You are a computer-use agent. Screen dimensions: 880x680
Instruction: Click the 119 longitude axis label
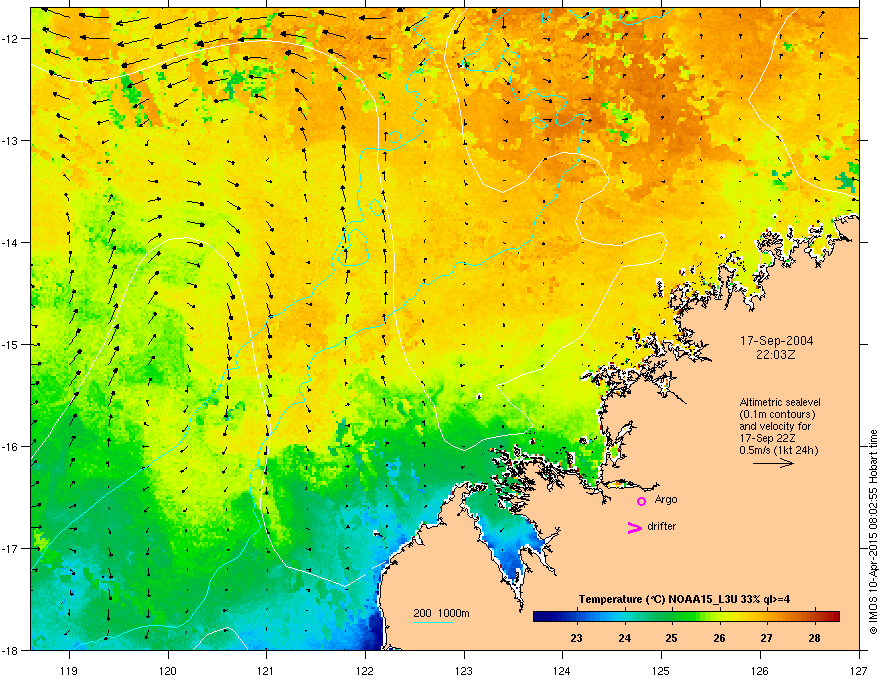pos(69,670)
